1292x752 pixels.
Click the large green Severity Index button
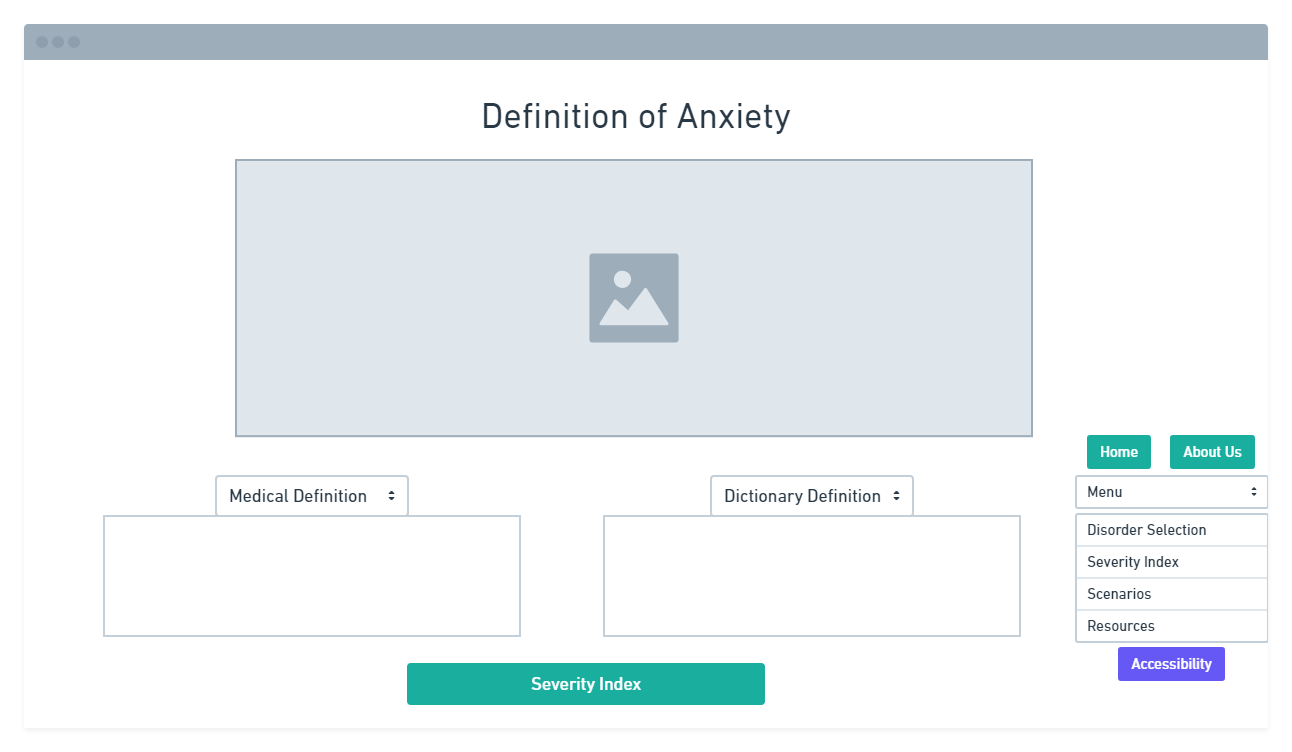pyautogui.click(x=586, y=684)
